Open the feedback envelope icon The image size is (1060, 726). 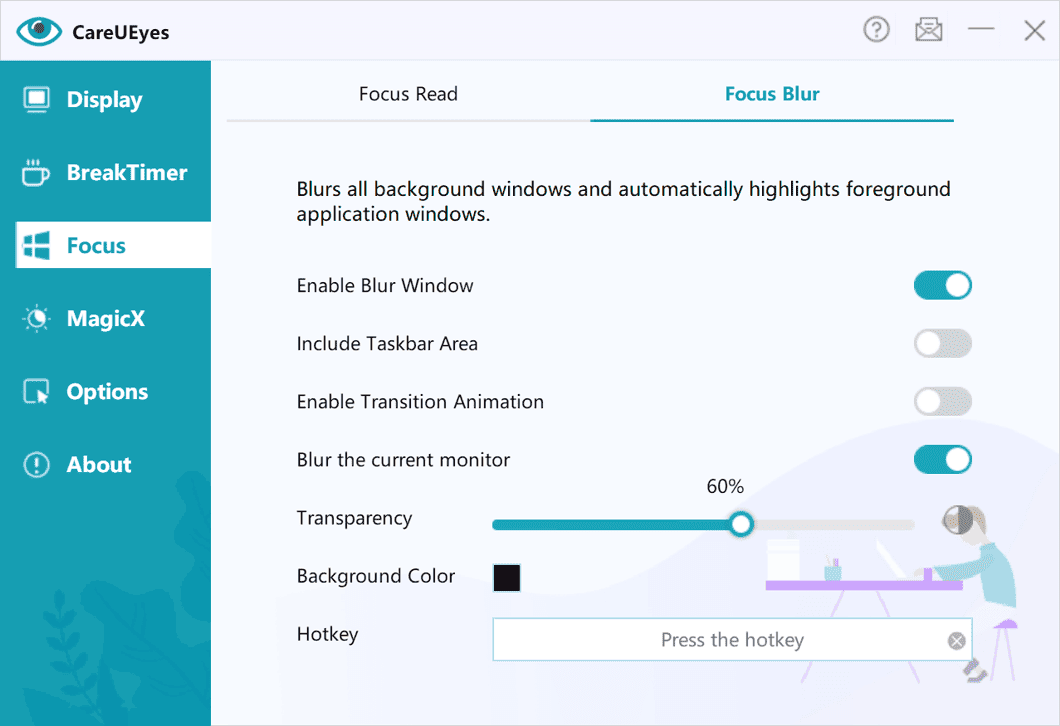pos(929,30)
